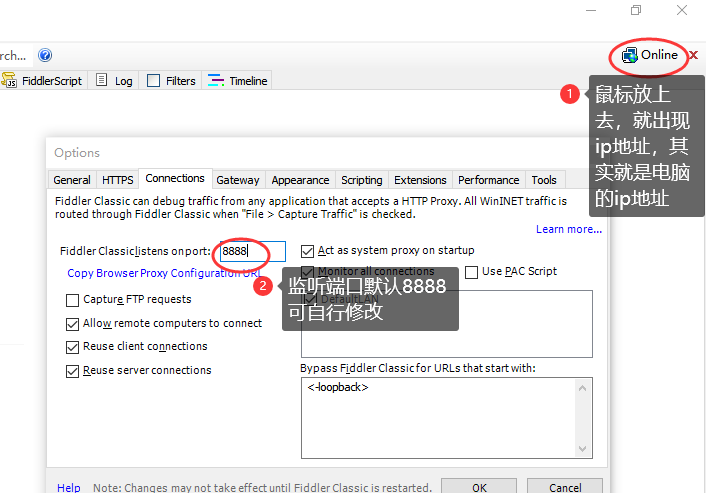Click the Help link in Options dialog
The width and height of the screenshot is (706, 493).
(68, 488)
